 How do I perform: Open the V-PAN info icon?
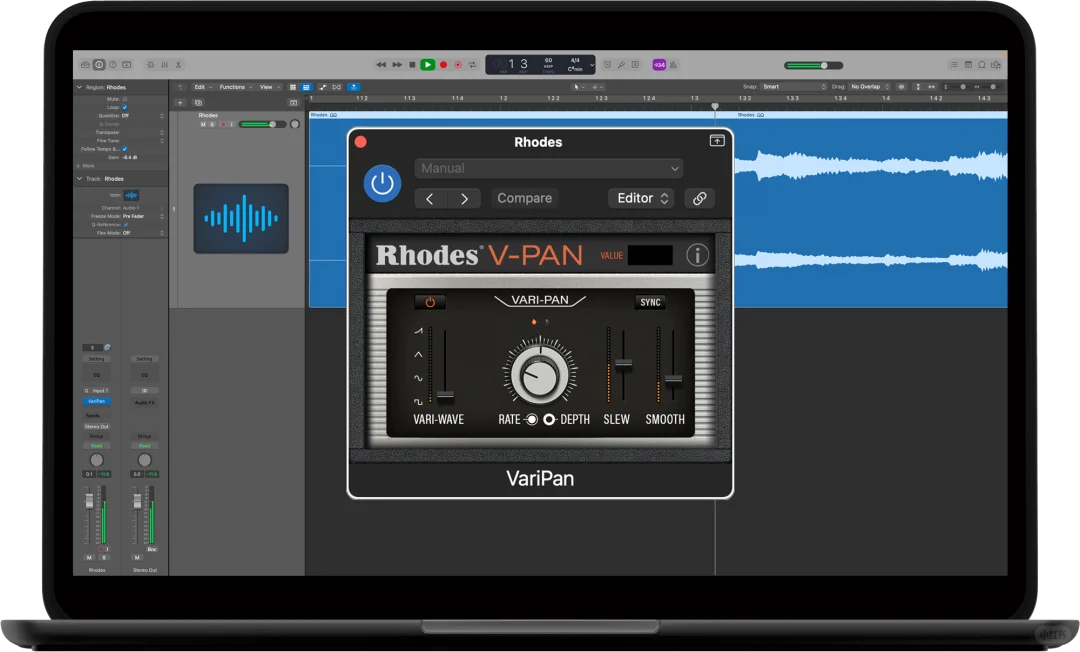click(697, 255)
